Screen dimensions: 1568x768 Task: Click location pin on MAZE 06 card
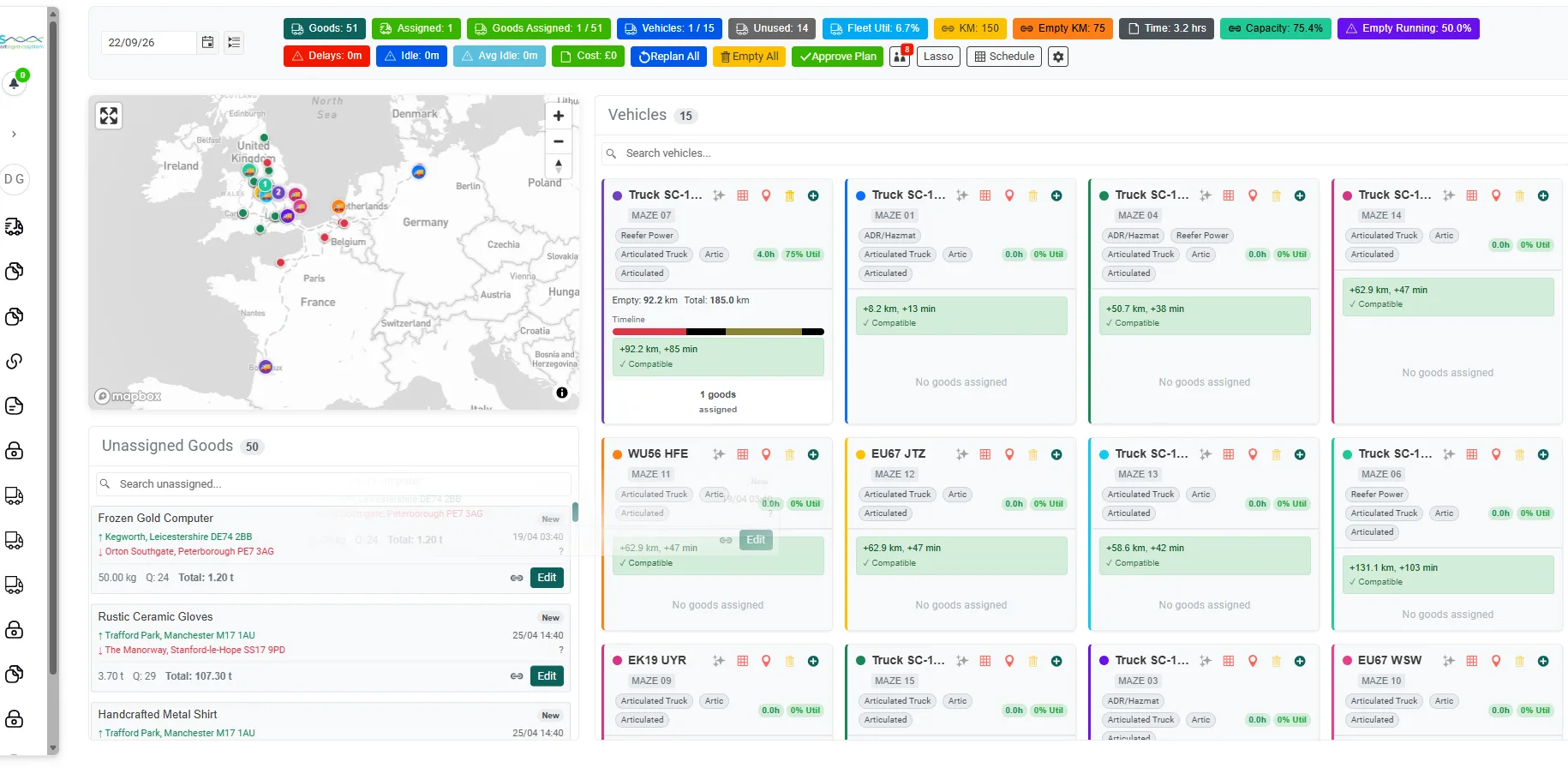pyautogui.click(x=1496, y=454)
